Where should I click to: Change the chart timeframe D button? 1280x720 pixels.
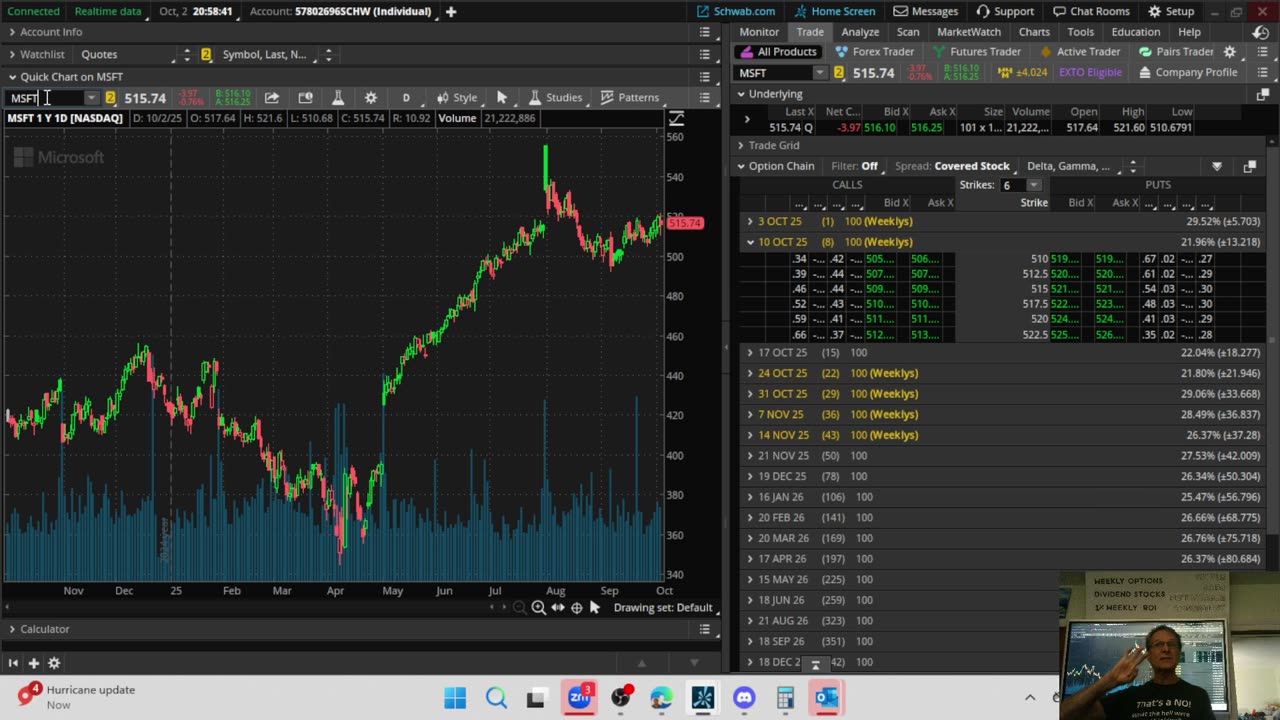tap(406, 97)
